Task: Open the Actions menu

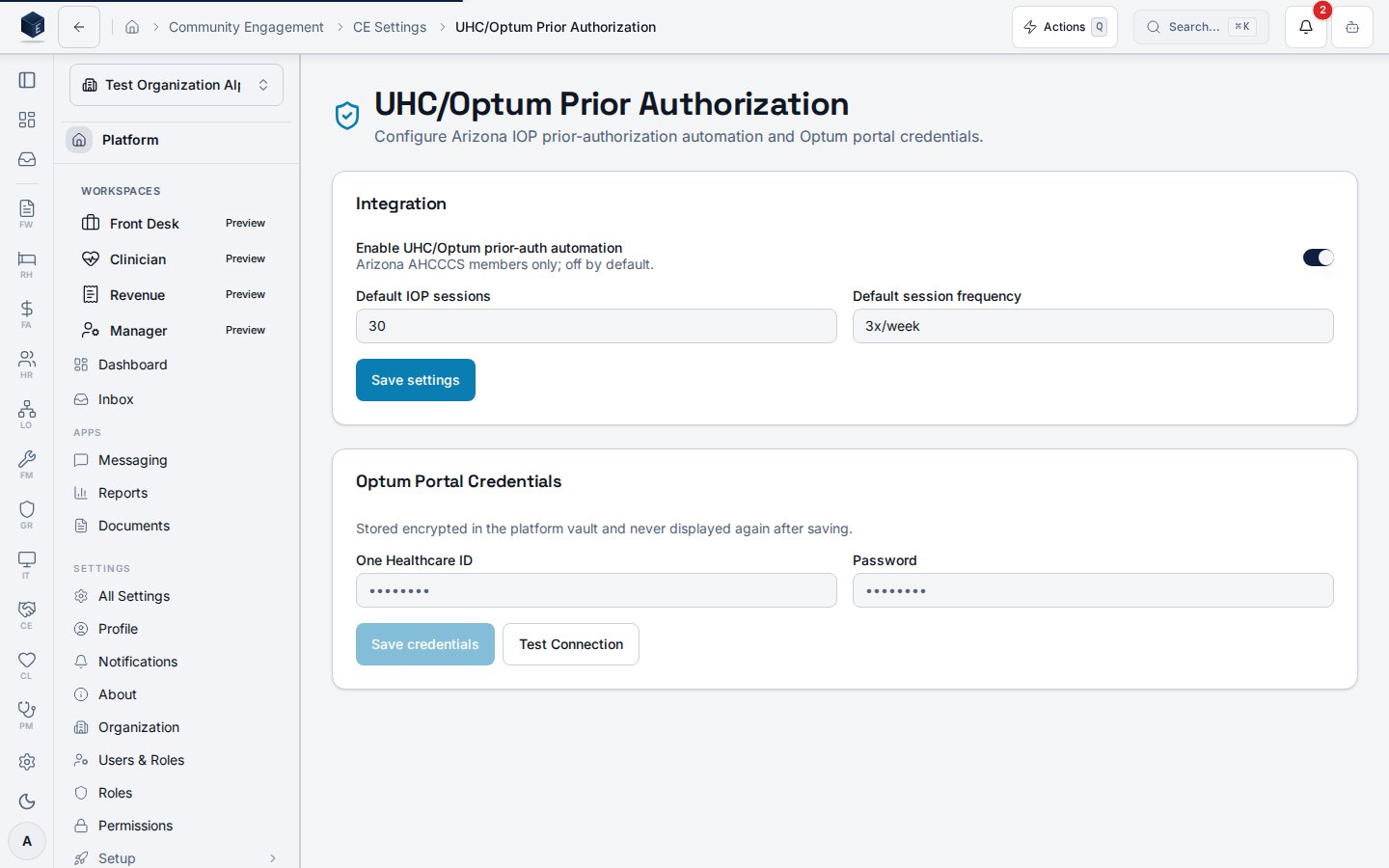Action: 1065,27
